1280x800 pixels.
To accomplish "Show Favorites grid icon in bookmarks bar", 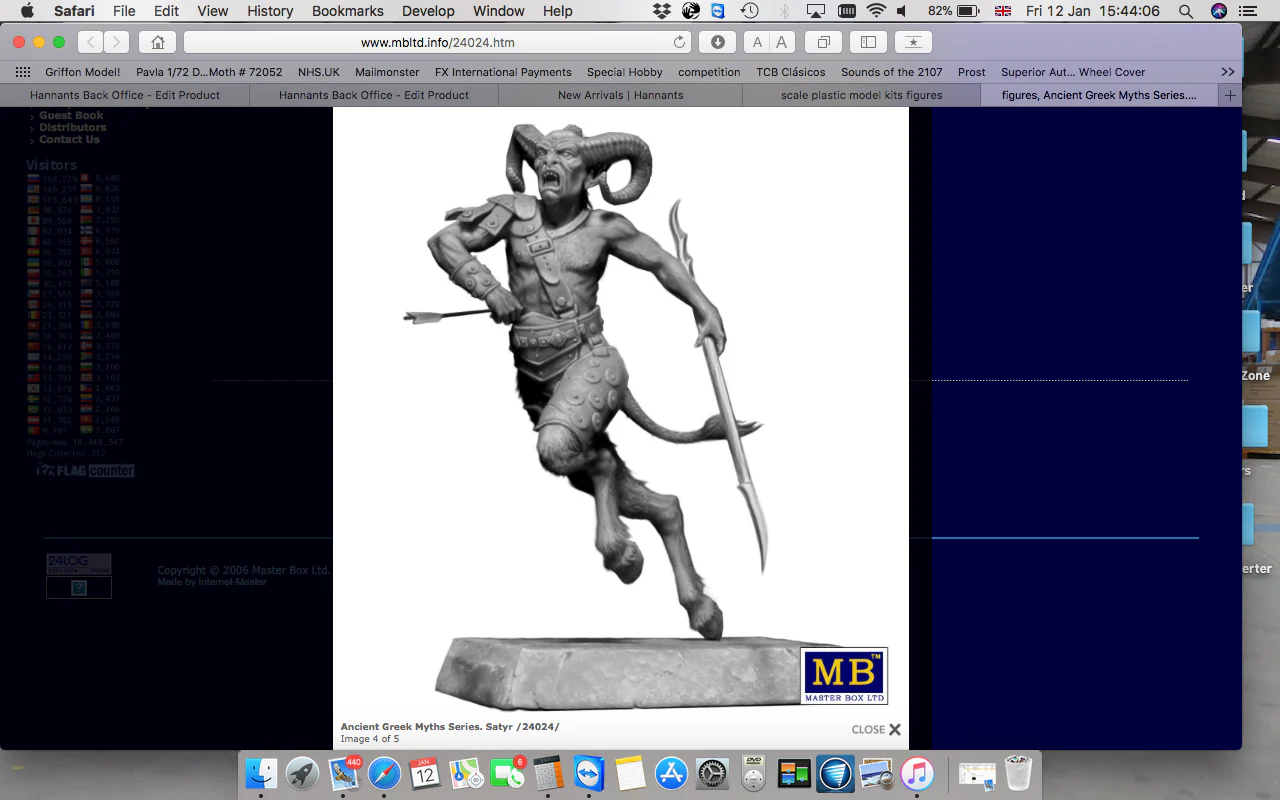I will [22, 72].
